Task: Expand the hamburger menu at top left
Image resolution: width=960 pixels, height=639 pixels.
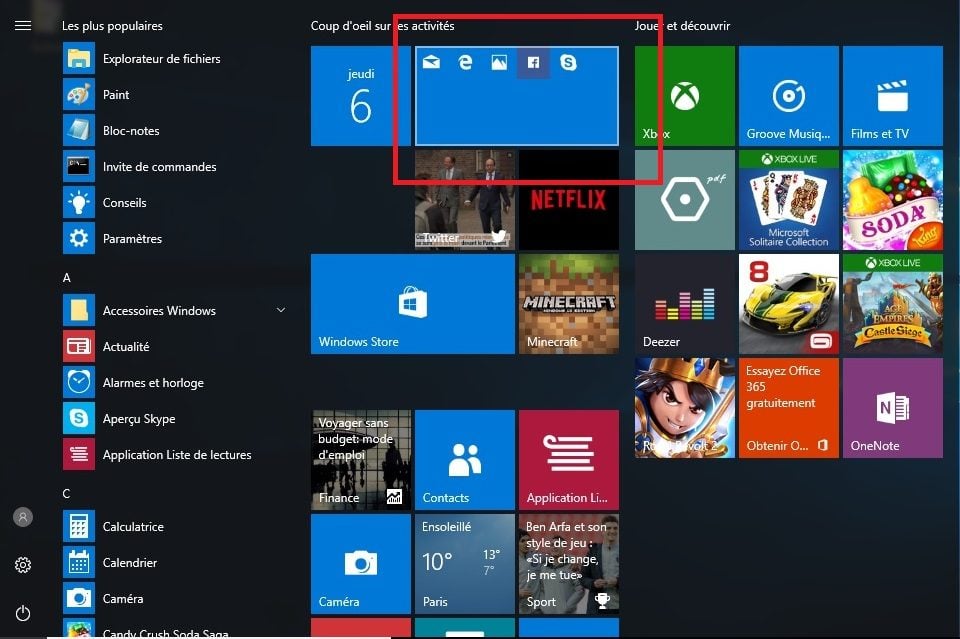Action: coord(23,26)
